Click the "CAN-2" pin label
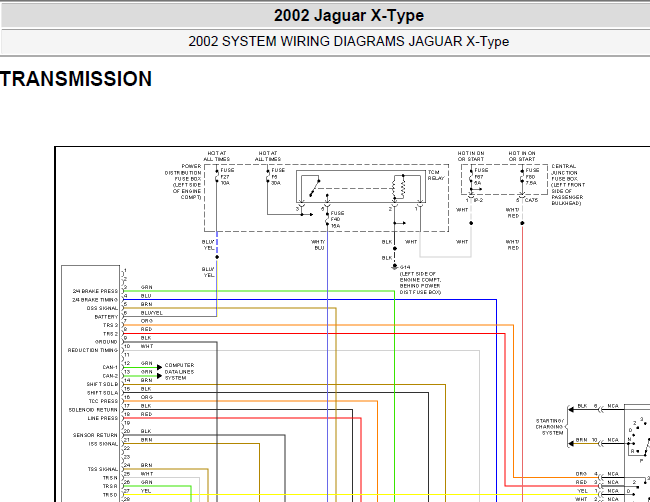650x502 pixels. [110, 376]
